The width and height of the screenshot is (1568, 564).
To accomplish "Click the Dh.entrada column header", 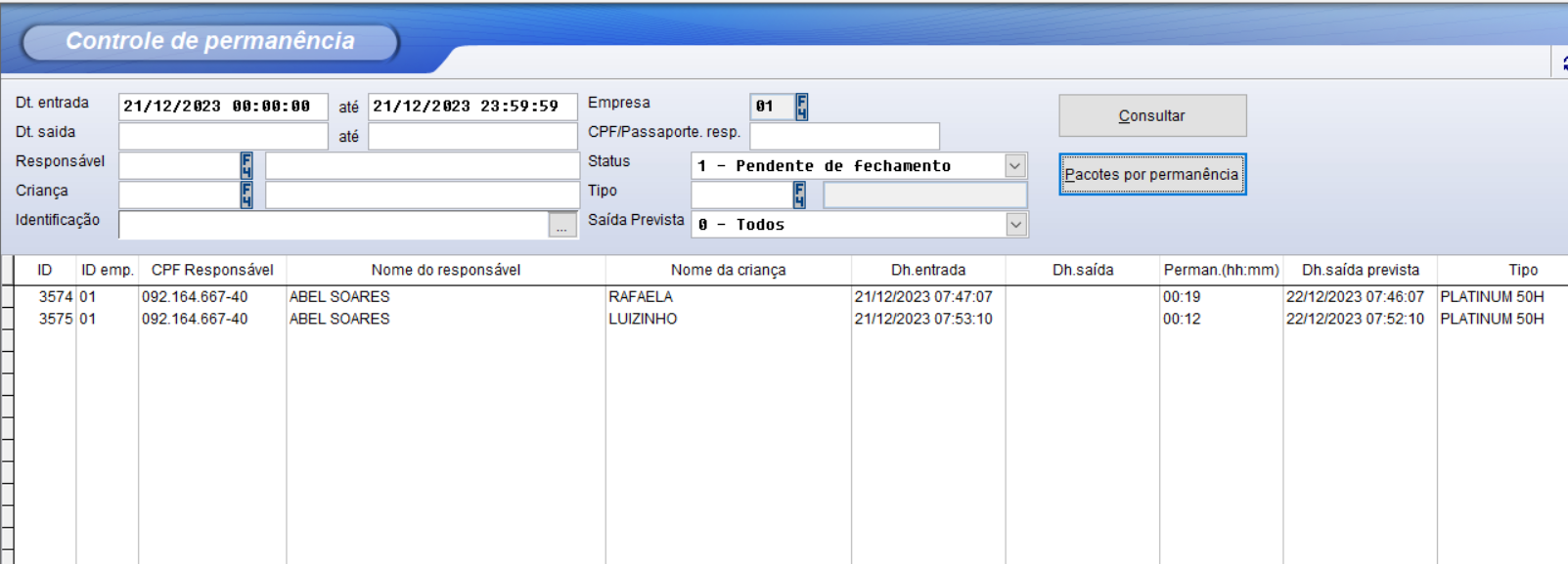I will [x=927, y=270].
